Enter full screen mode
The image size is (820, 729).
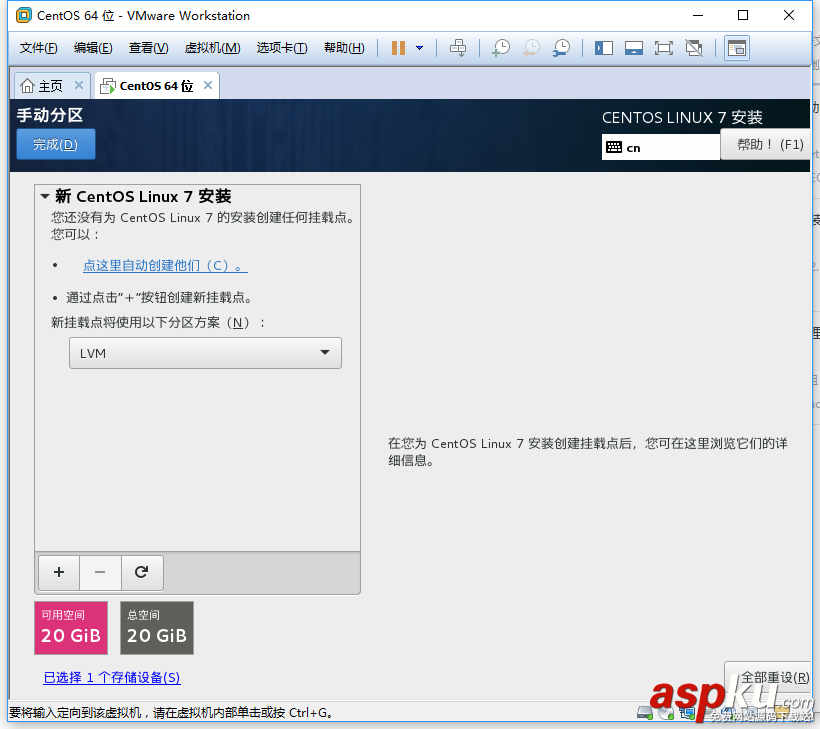coord(664,48)
